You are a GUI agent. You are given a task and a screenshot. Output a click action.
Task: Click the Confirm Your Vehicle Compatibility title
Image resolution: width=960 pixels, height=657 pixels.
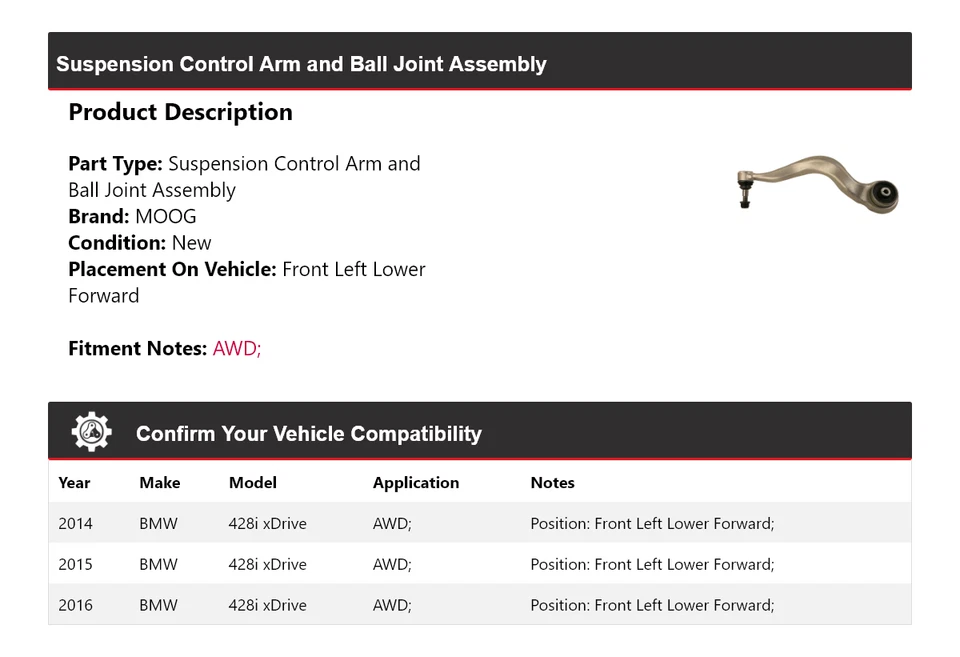tap(309, 434)
